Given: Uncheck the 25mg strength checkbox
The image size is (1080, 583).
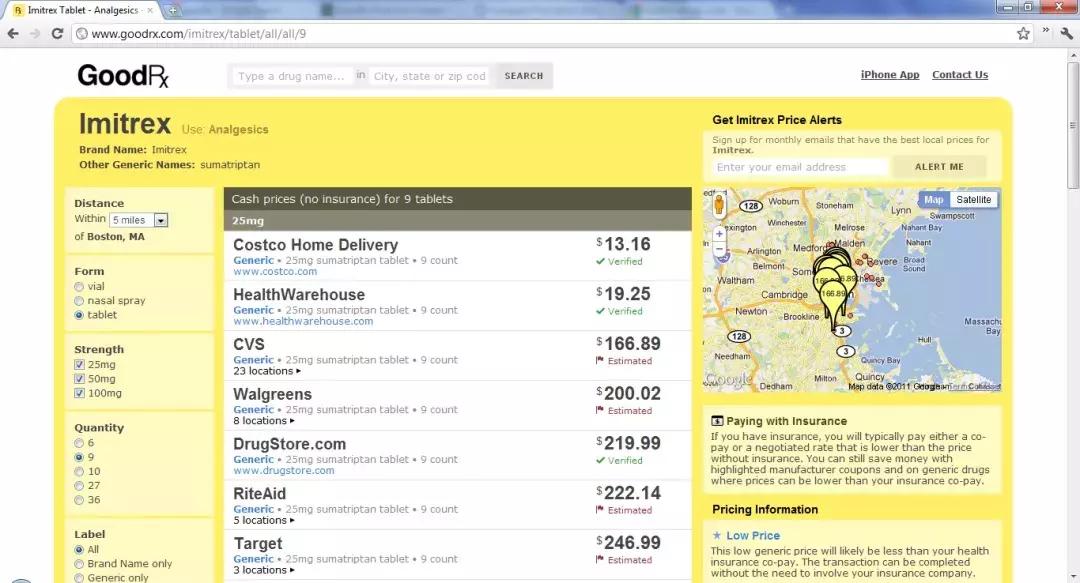Looking at the screenshot, I should pos(79,365).
